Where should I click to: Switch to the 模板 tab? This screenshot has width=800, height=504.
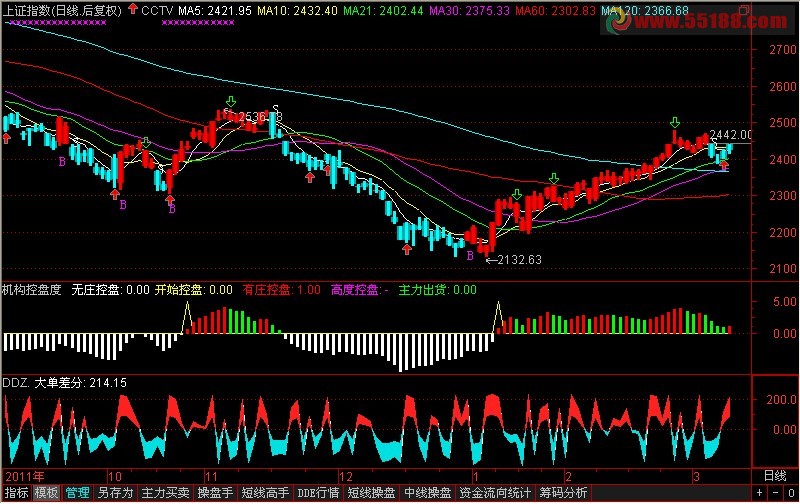(46, 493)
